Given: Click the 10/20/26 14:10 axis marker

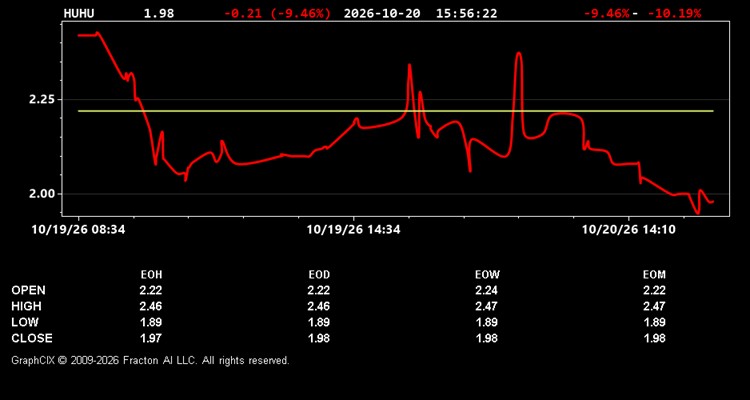Looking at the screenshot, I should click(x=629, y=230).
